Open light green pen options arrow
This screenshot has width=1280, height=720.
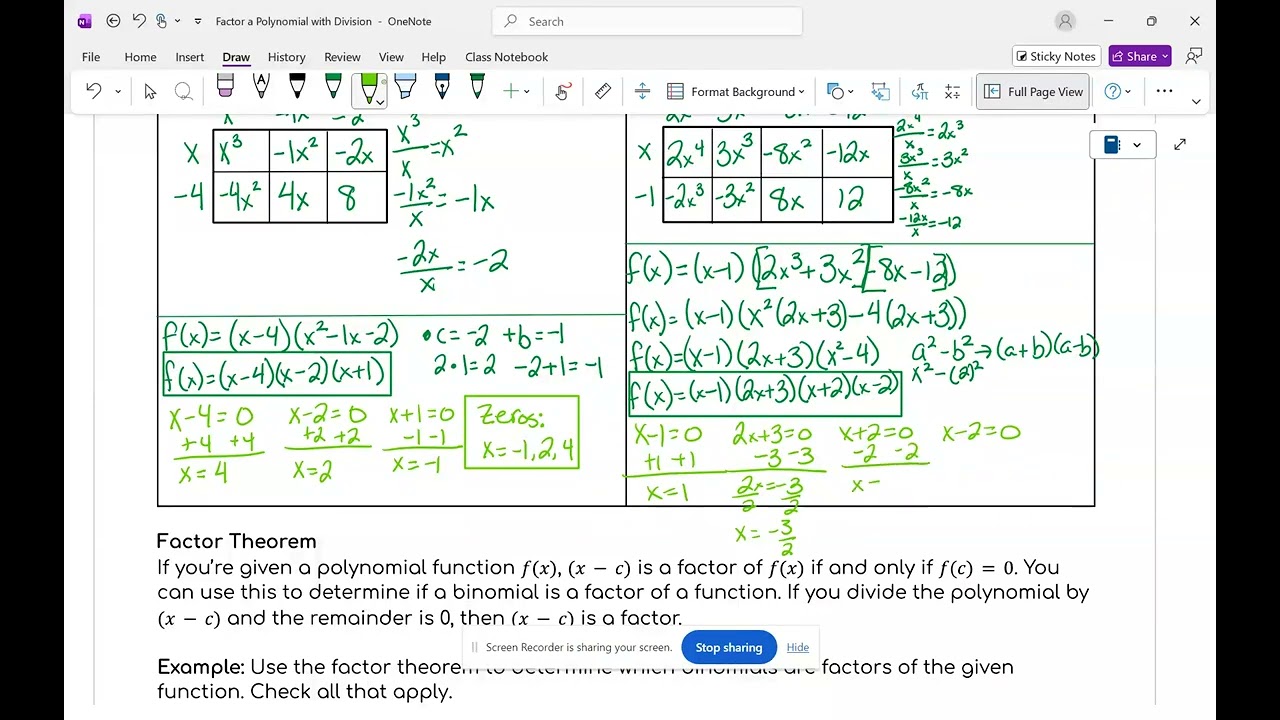tap(380, 102)
